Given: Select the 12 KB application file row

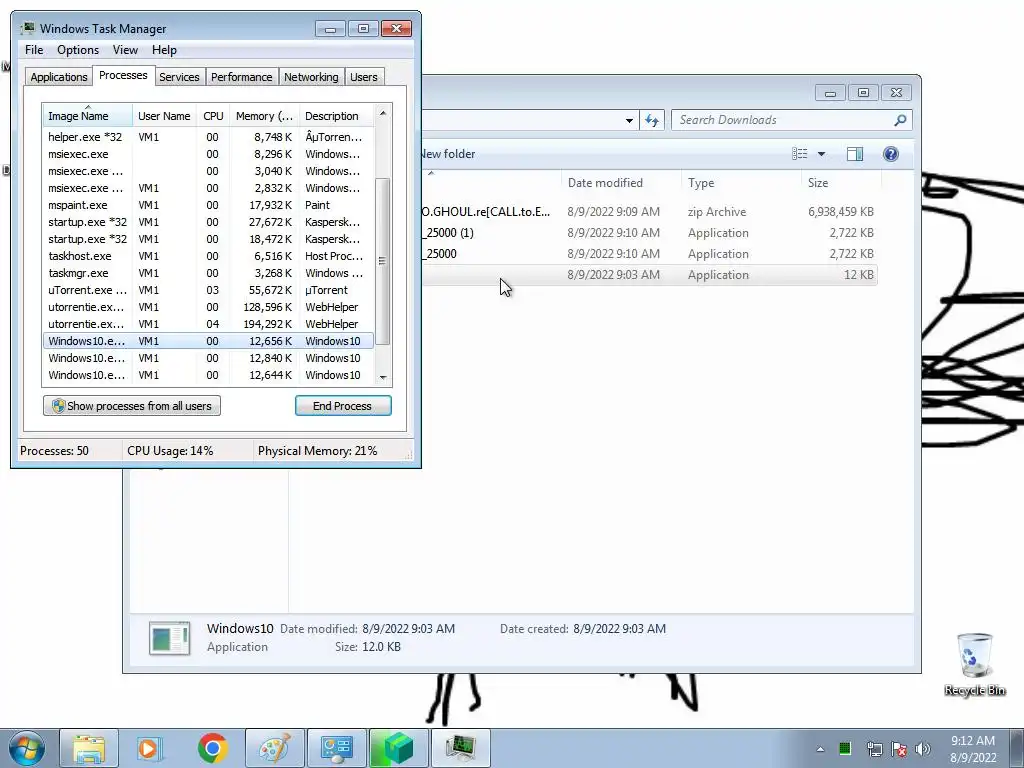Looking at the screenshot, I should [x=650, y=275].
